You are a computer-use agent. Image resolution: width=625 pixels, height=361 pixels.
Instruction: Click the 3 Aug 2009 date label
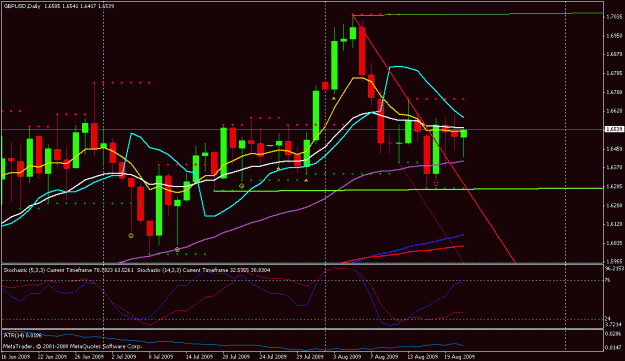(x=348, y=357)
